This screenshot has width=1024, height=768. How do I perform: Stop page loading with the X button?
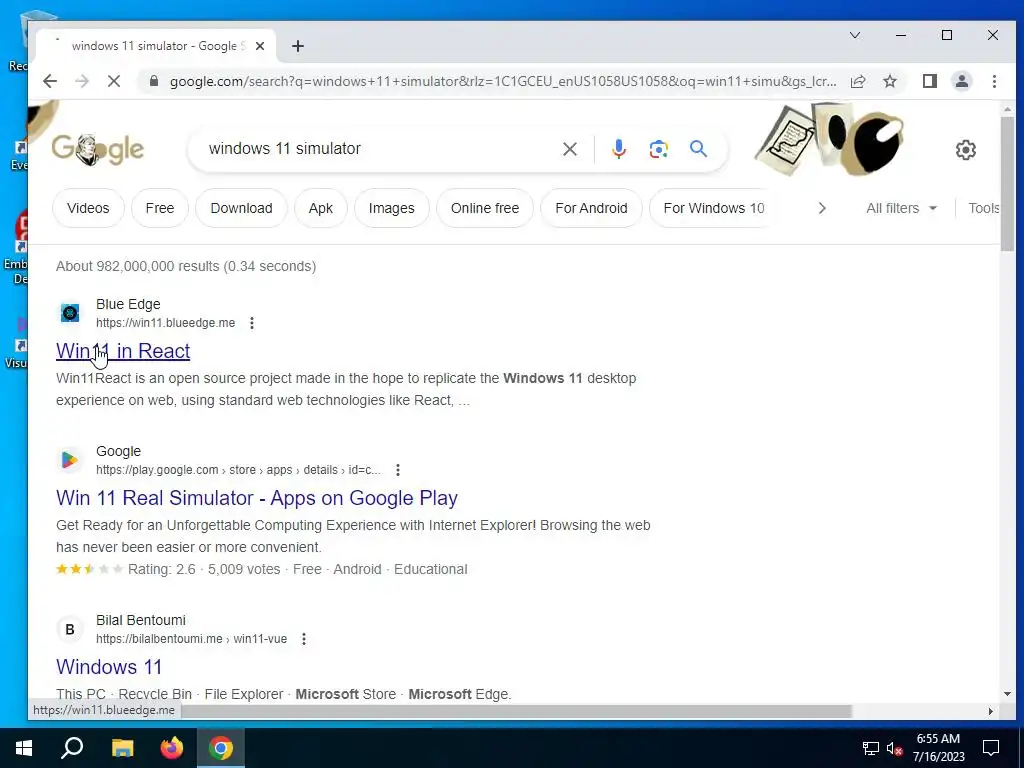point(114,81)
